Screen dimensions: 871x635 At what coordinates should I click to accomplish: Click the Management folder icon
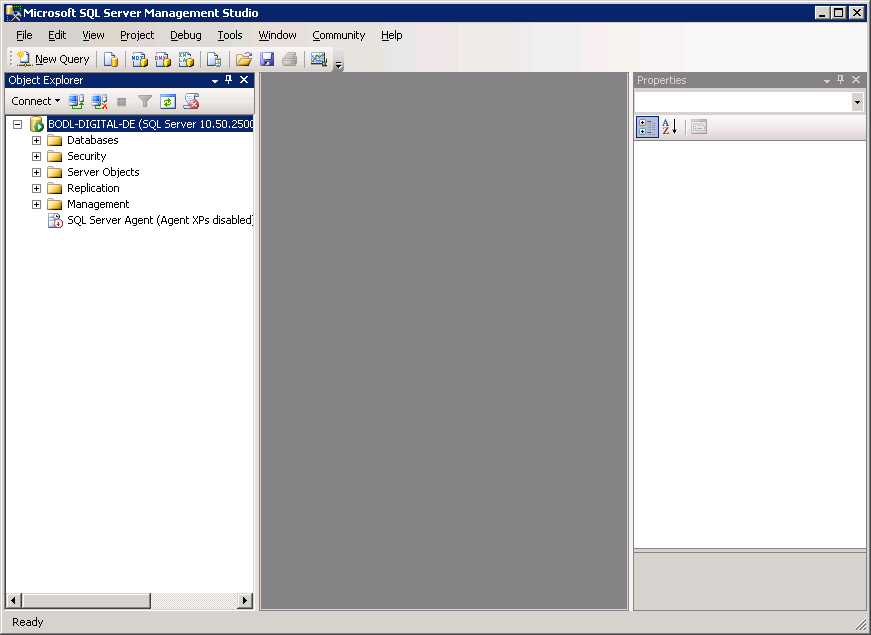pos(54,204)
